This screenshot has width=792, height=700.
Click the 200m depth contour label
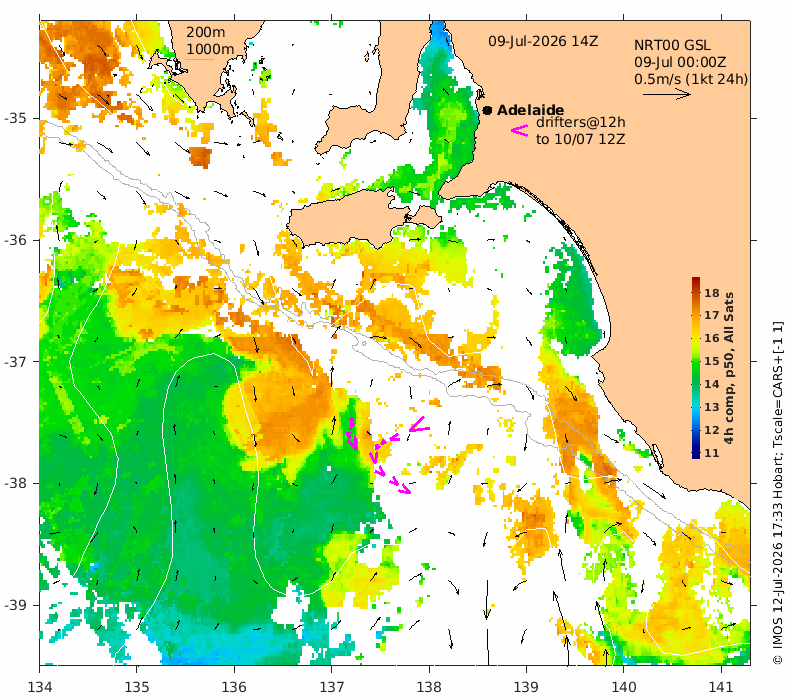[206, 32]
